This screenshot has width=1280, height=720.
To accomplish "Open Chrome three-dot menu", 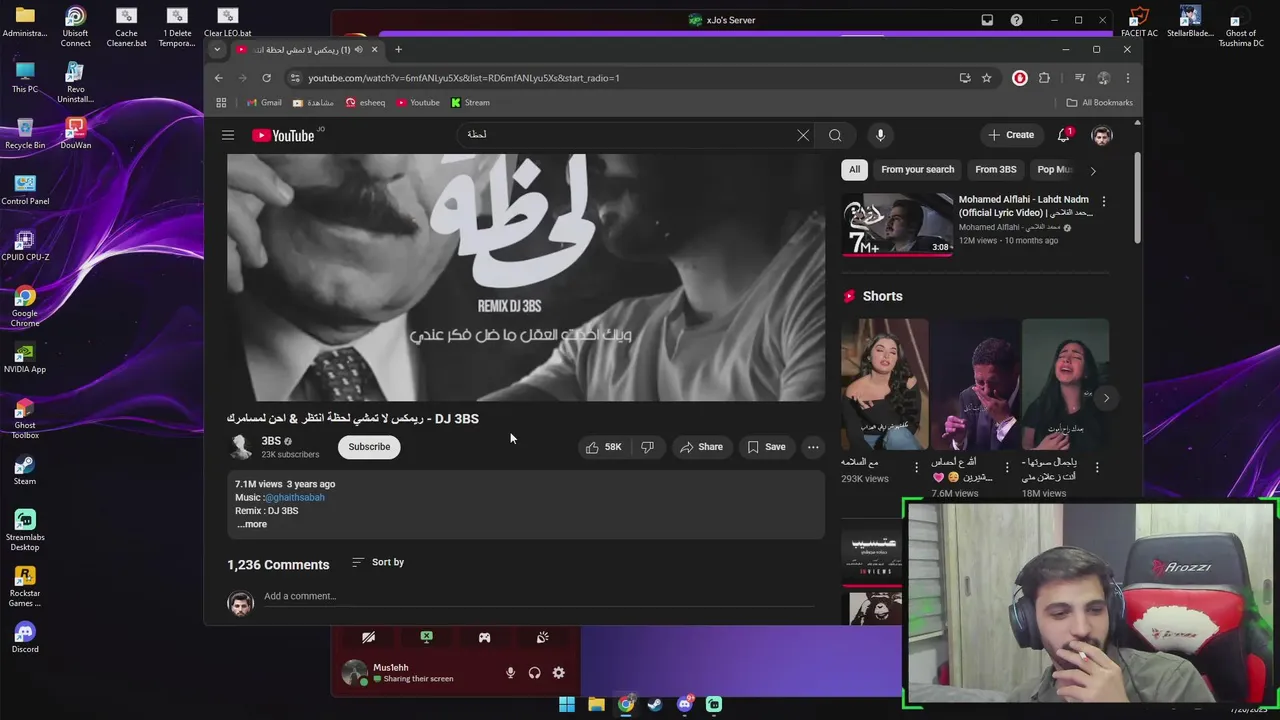I will coord(1127,78).
